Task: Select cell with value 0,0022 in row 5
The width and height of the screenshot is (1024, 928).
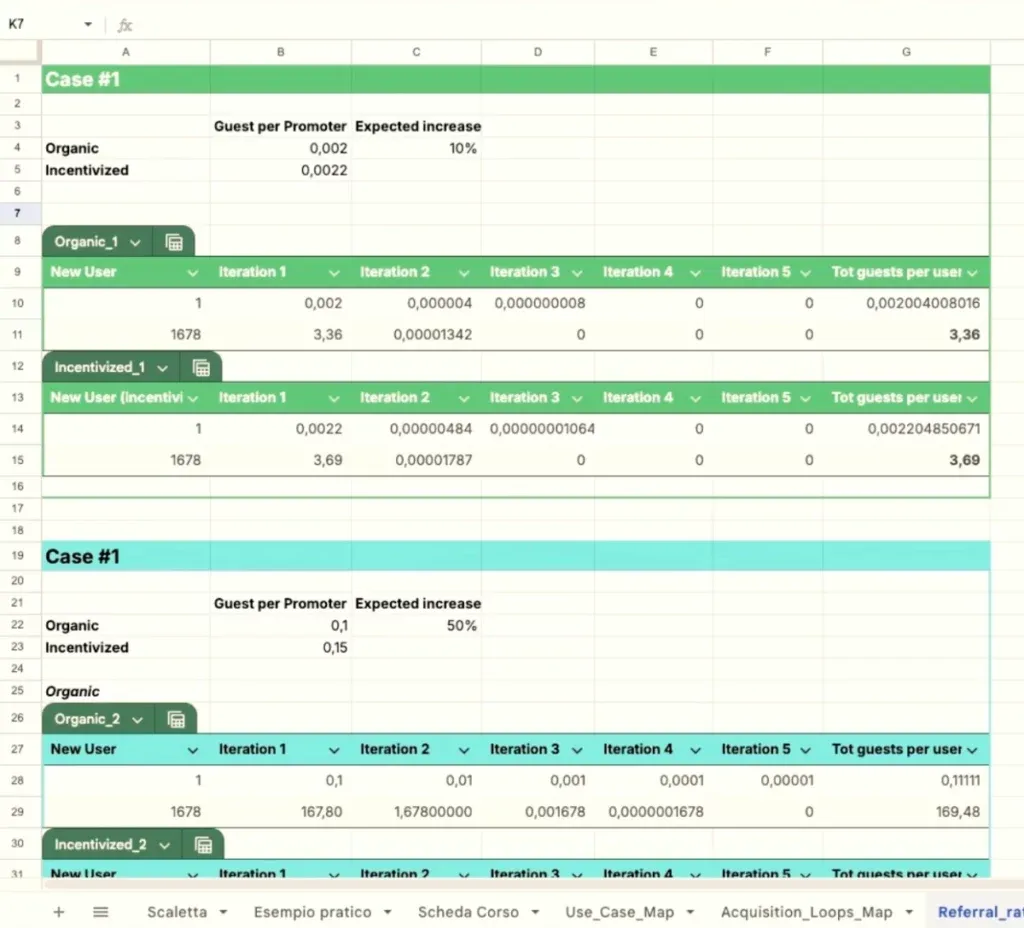Action: (281, 170)
